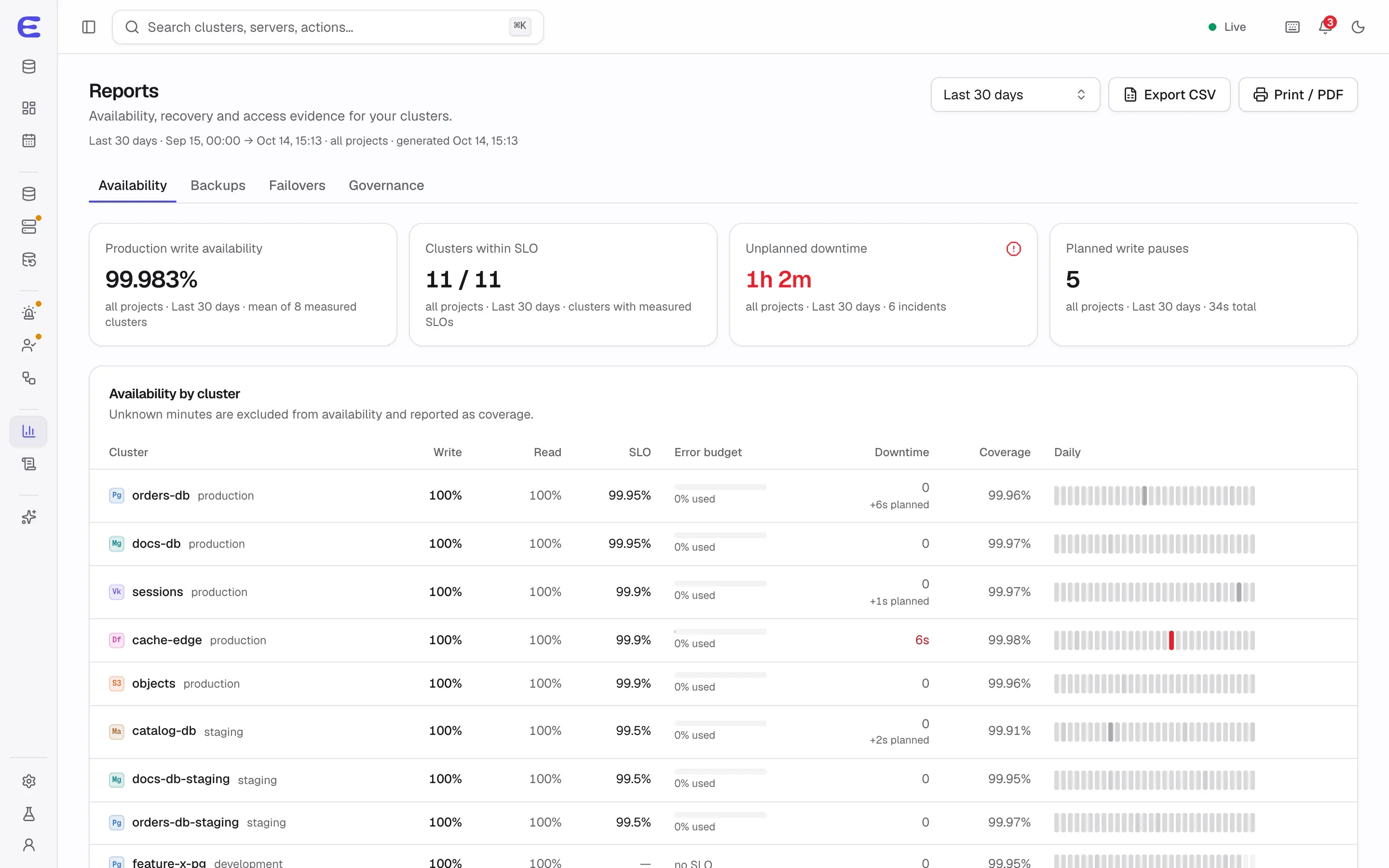Click the docs-db-staging cluster name
The width and height of the screenshot is (1389, 868).
click(x=181, y=779)
